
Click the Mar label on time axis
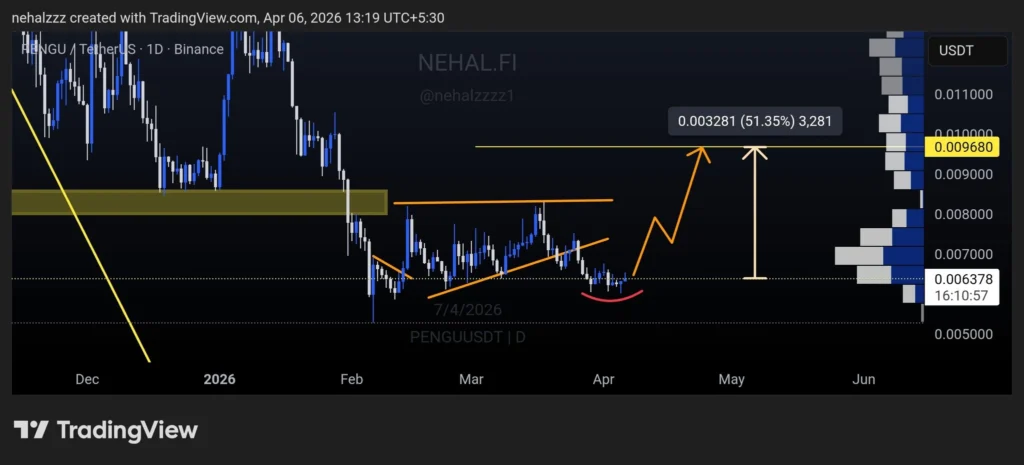472,379
